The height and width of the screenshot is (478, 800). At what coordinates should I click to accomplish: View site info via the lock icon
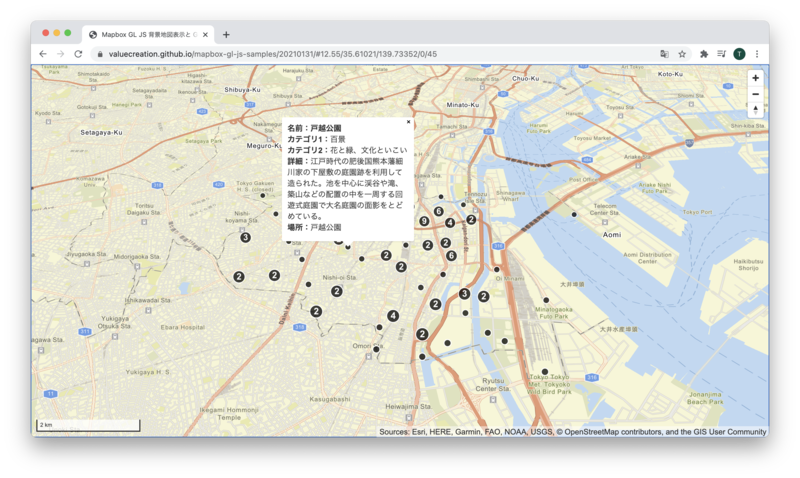coord(99,54)
